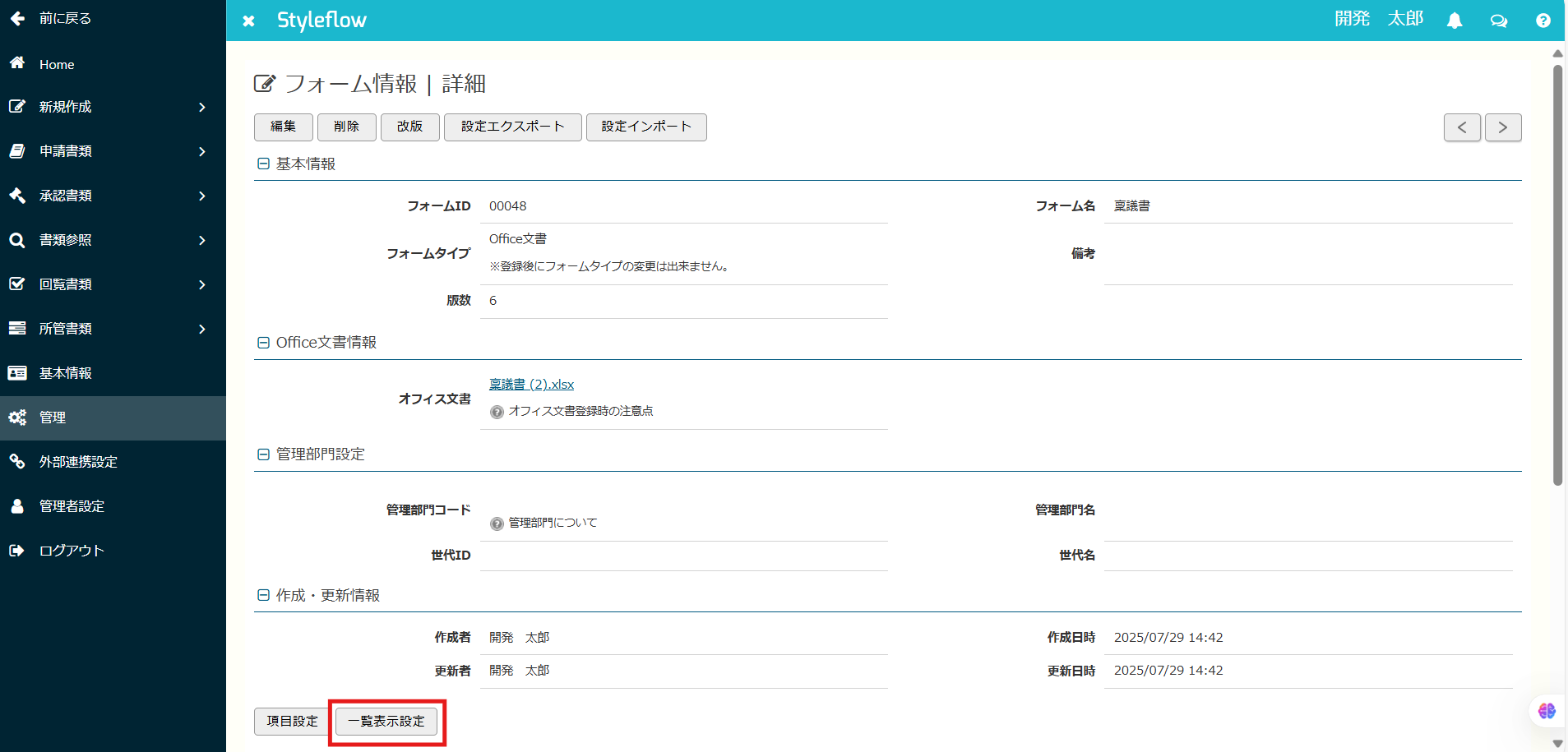This screenshot has height=752, width=1568.
Task: Select the Home icon in the sidebar
Action: click(17, 64)
